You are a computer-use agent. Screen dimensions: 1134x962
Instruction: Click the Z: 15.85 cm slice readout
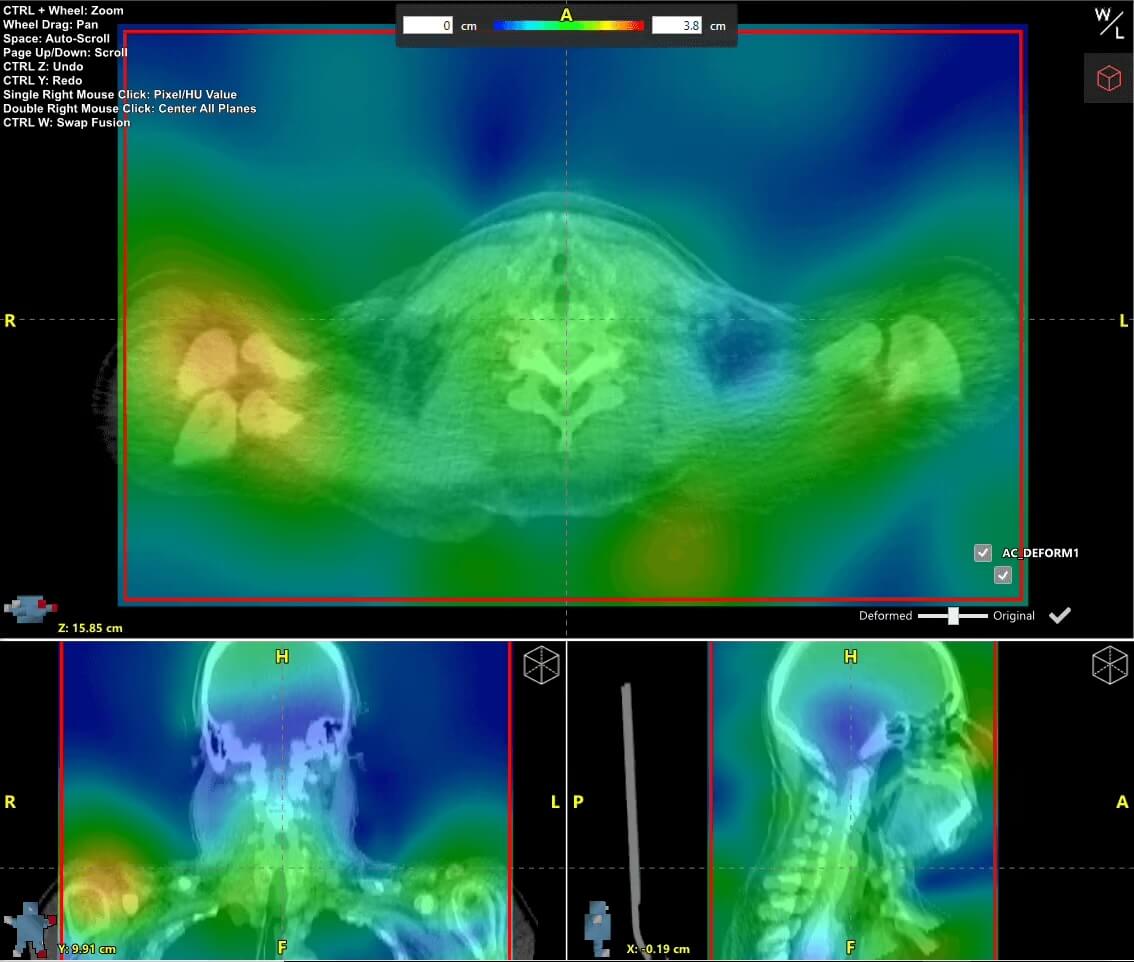[90, 628]
